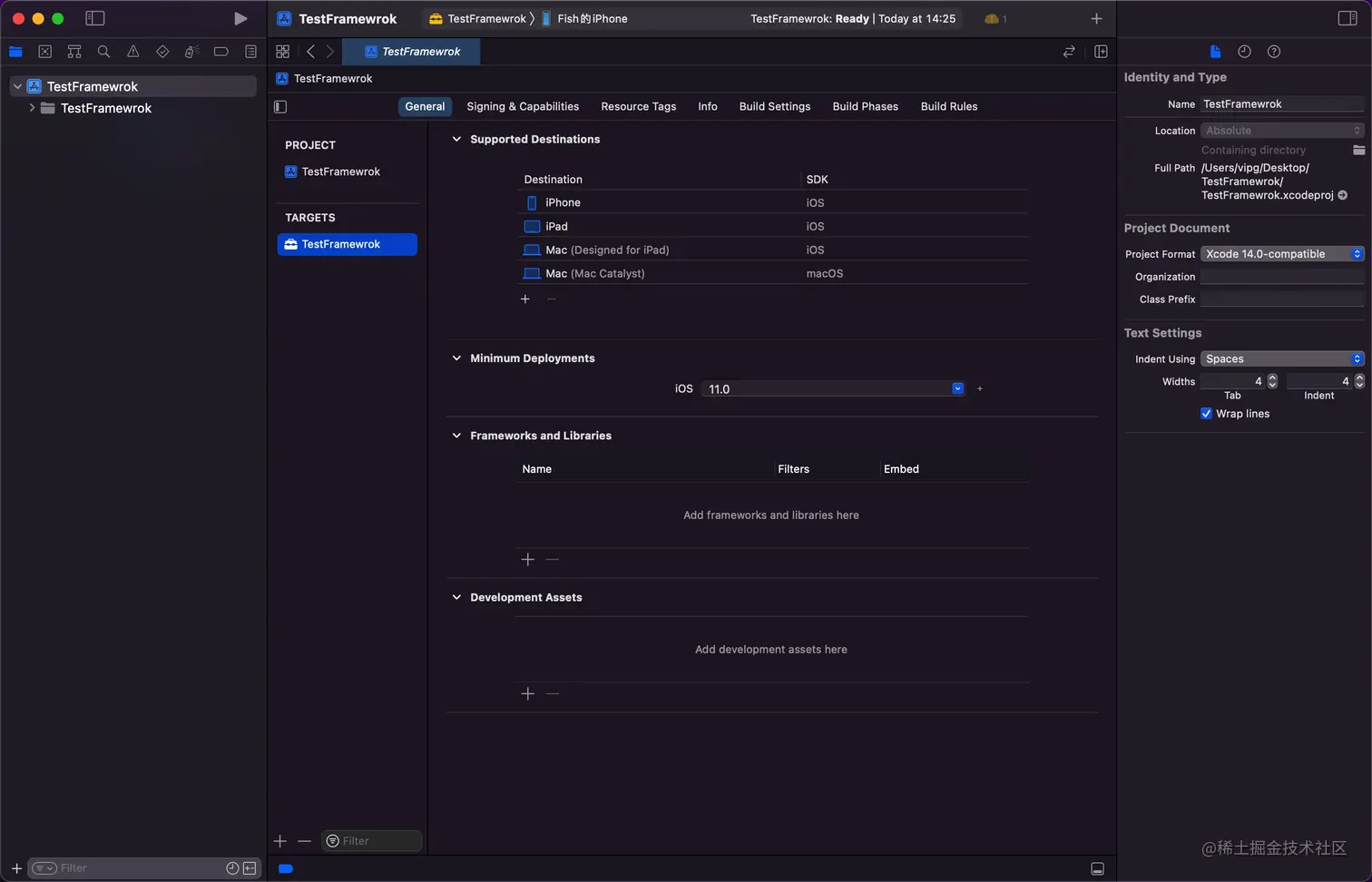Click the Class Prefix field
1372x882 pixels.
click(x=1282, y=299)
